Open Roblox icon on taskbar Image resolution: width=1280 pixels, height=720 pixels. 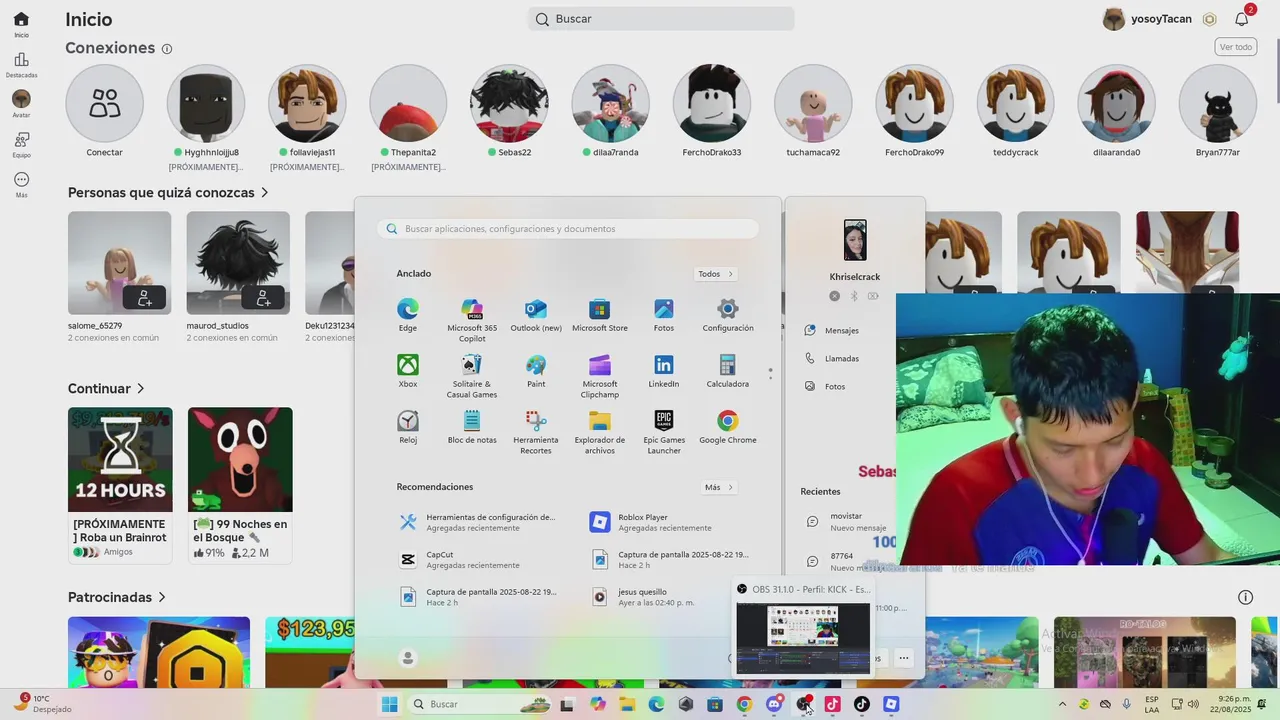[x=891, y=704]
